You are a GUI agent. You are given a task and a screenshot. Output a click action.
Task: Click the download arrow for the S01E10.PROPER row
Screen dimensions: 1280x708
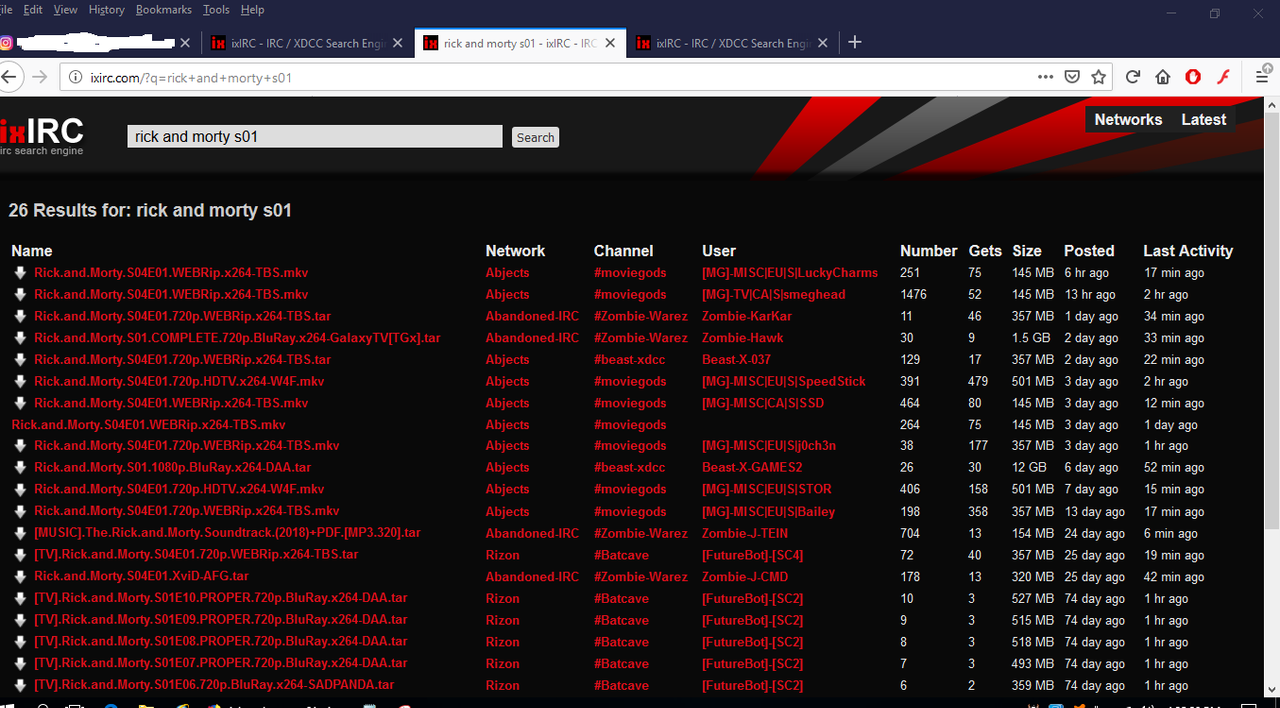coord(20,598)
